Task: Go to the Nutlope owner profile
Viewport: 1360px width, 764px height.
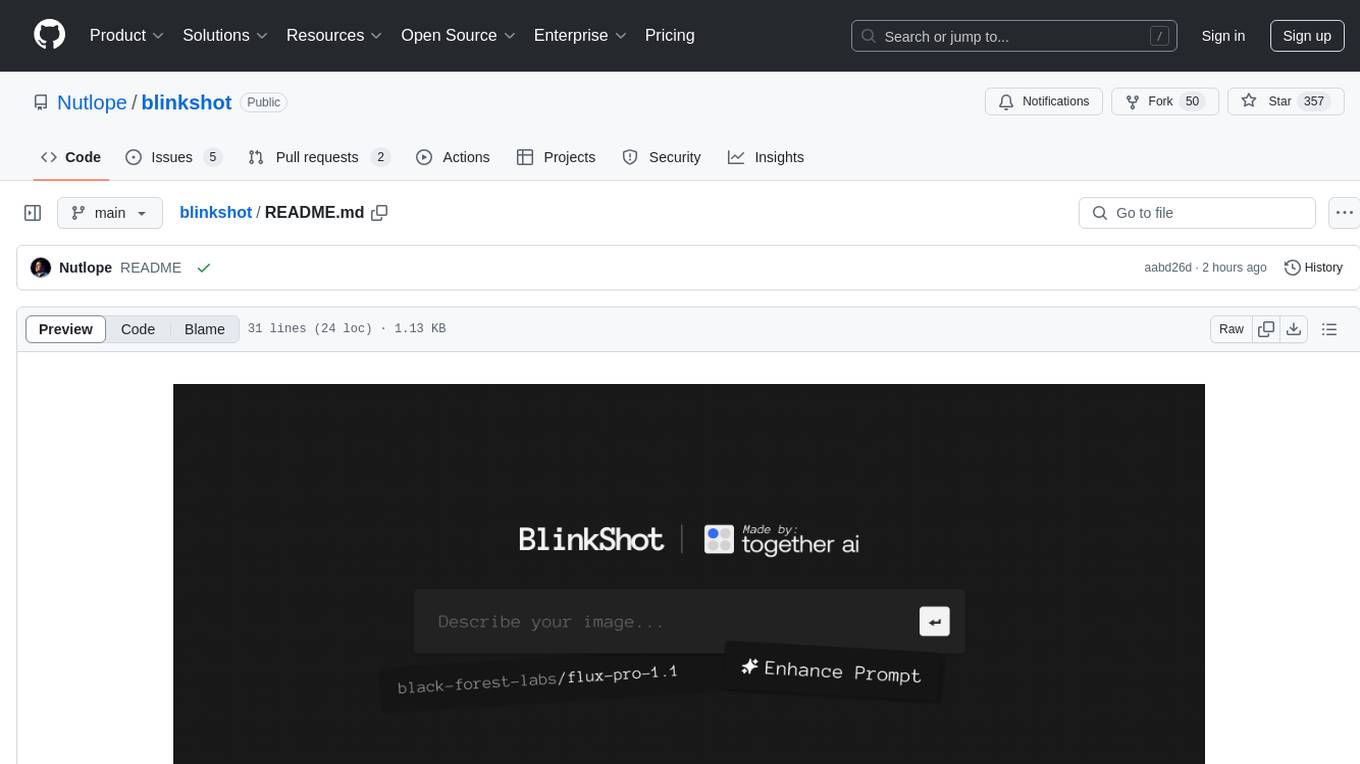Action: (92, 102)
